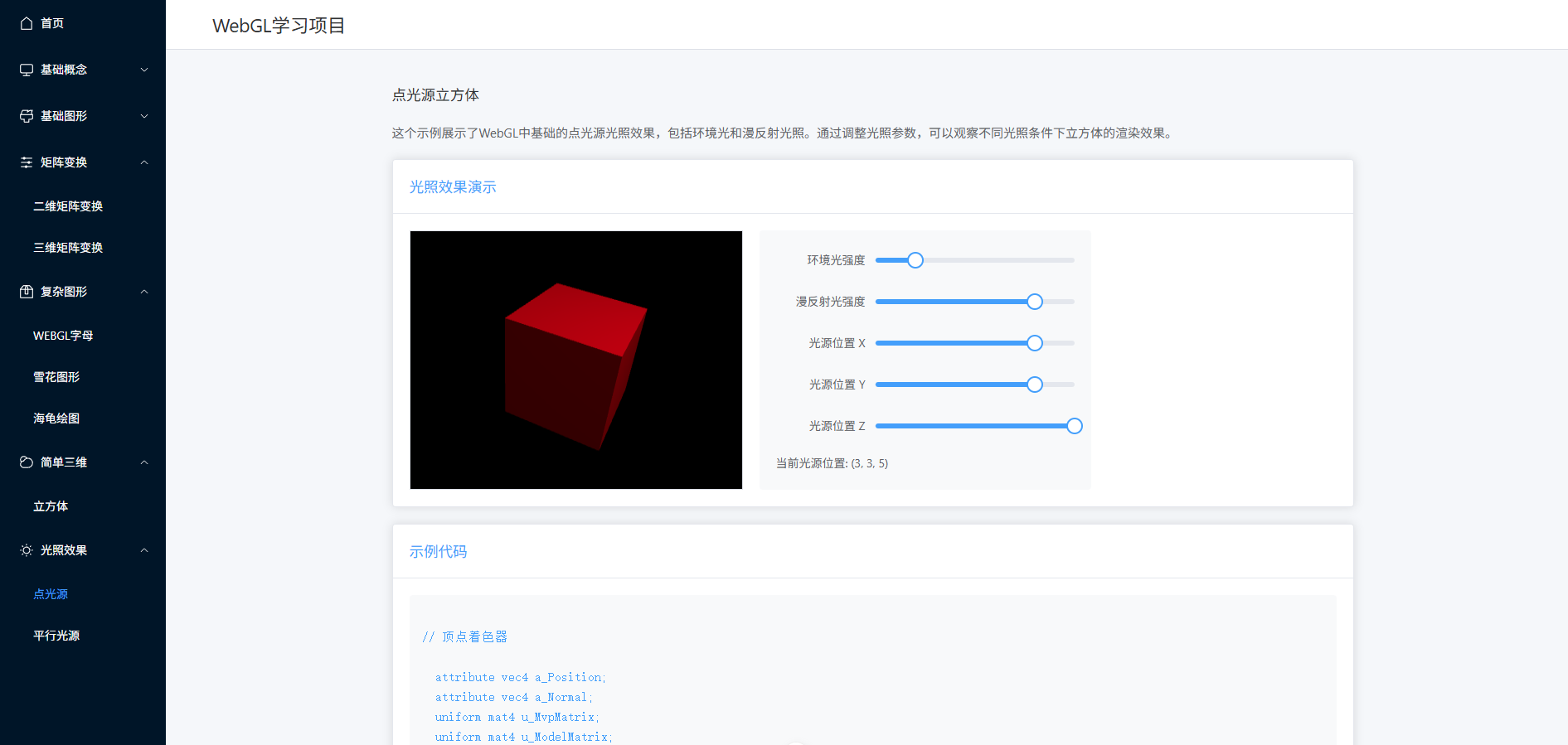The width and height of the screenshot is (1568, 745).
Task: Collapse the 光照效果 submenu chevron
Action: [144, 550]
